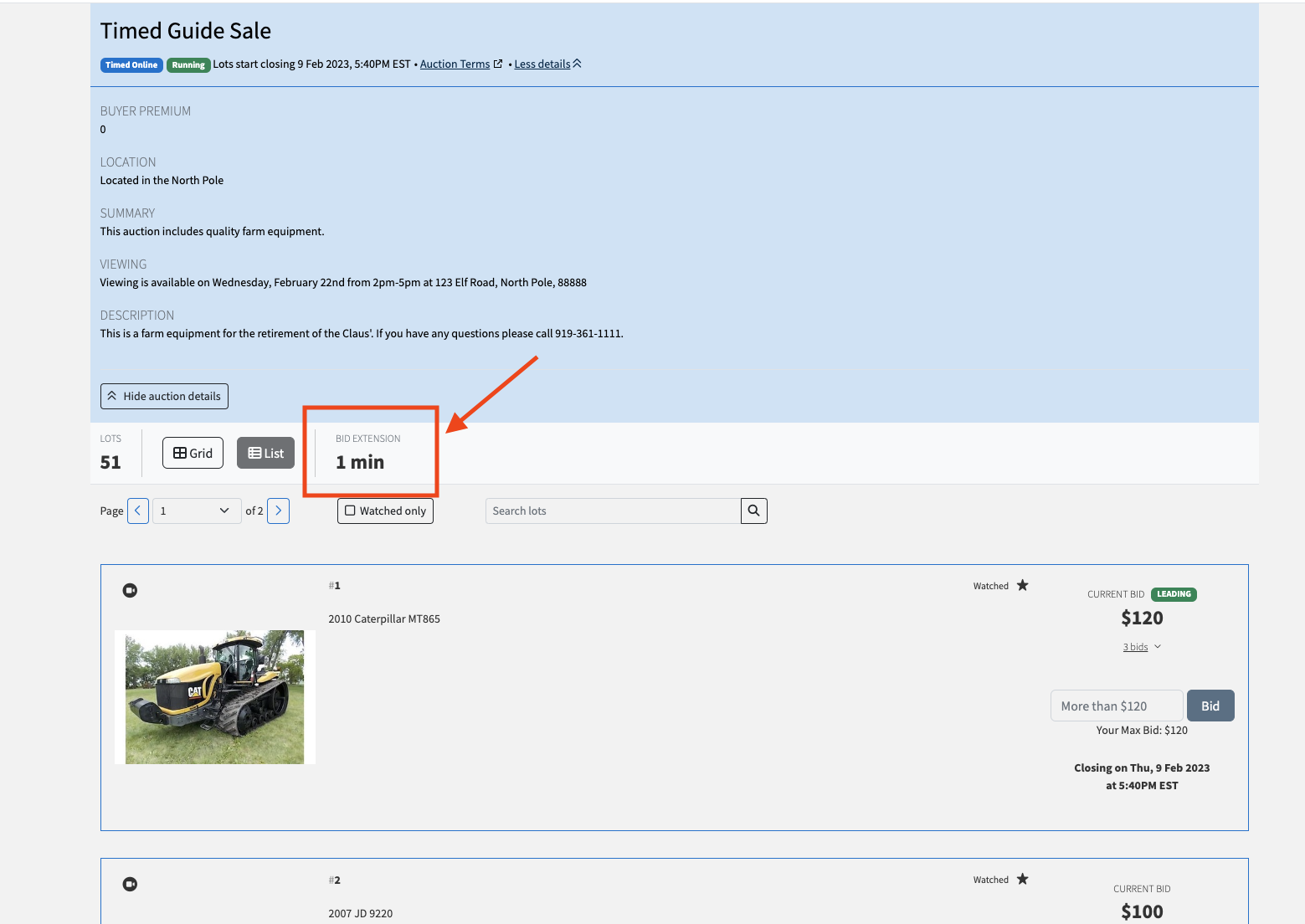Go to next page using the arrow icon
Viewport: 1305px width, 924px height.
click(x=278, y=511)
